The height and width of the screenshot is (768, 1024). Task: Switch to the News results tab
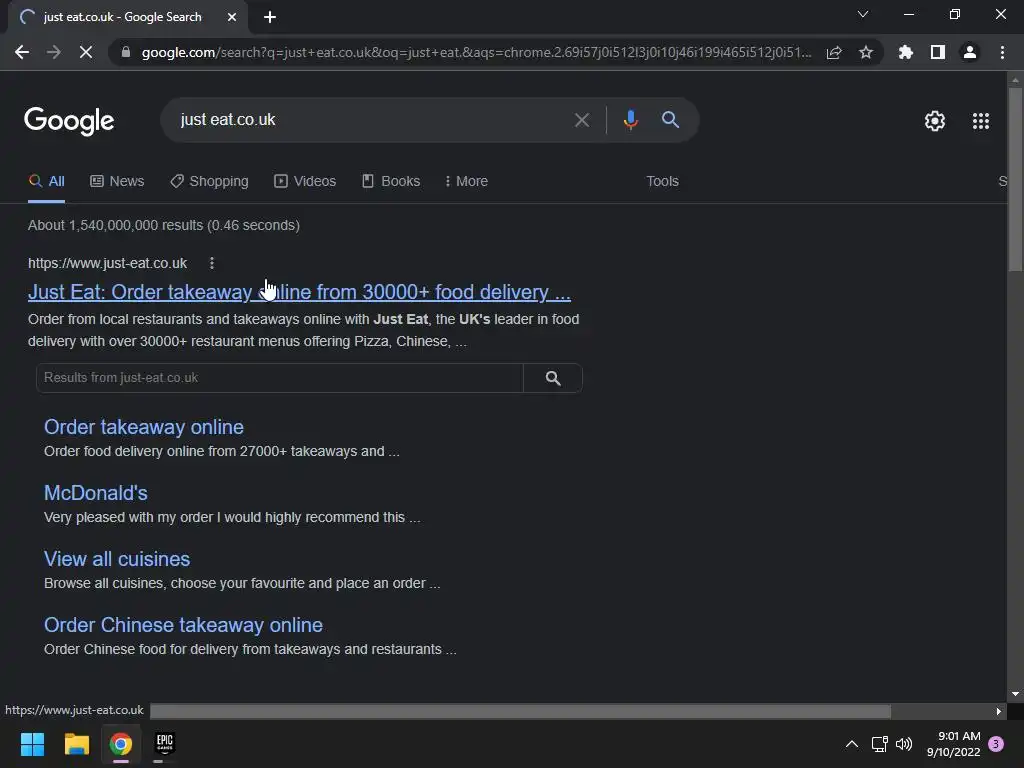117,182
